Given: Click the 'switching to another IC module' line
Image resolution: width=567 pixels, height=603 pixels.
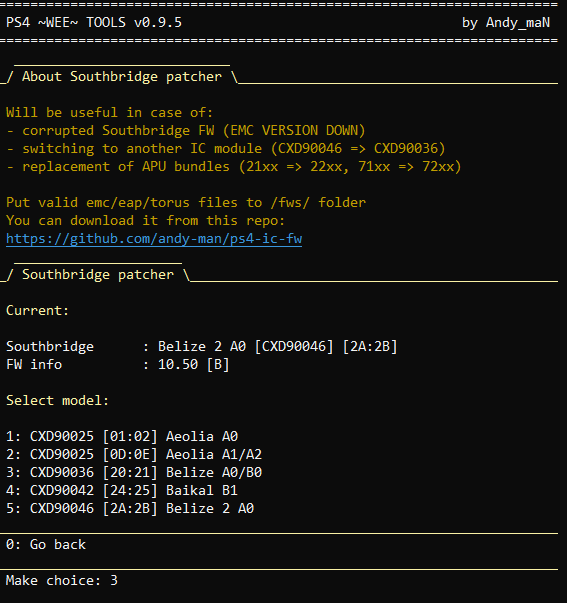Looking at the screenshot, I should (225, 149).
